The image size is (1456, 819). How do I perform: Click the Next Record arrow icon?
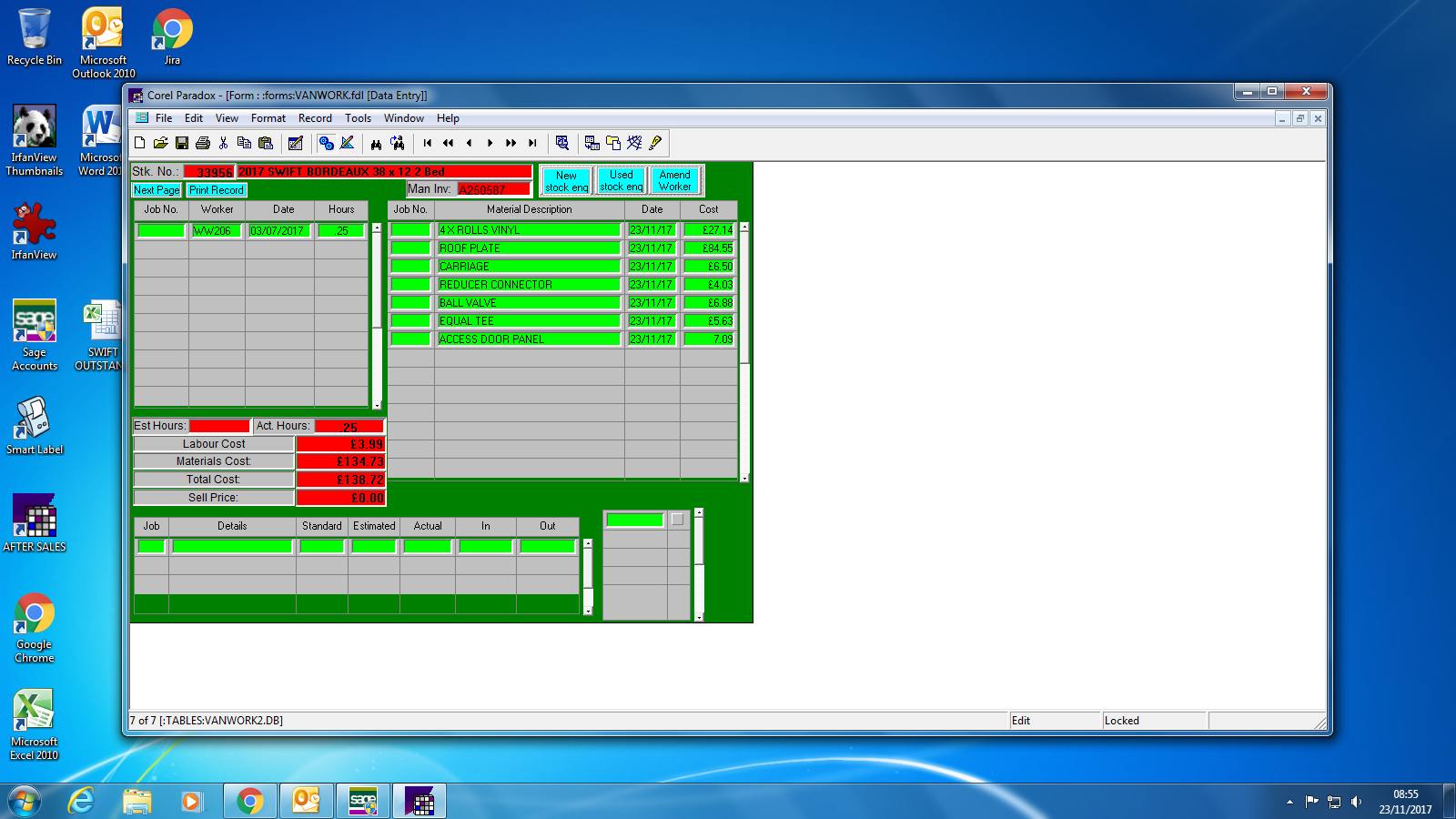pos(490,143)
